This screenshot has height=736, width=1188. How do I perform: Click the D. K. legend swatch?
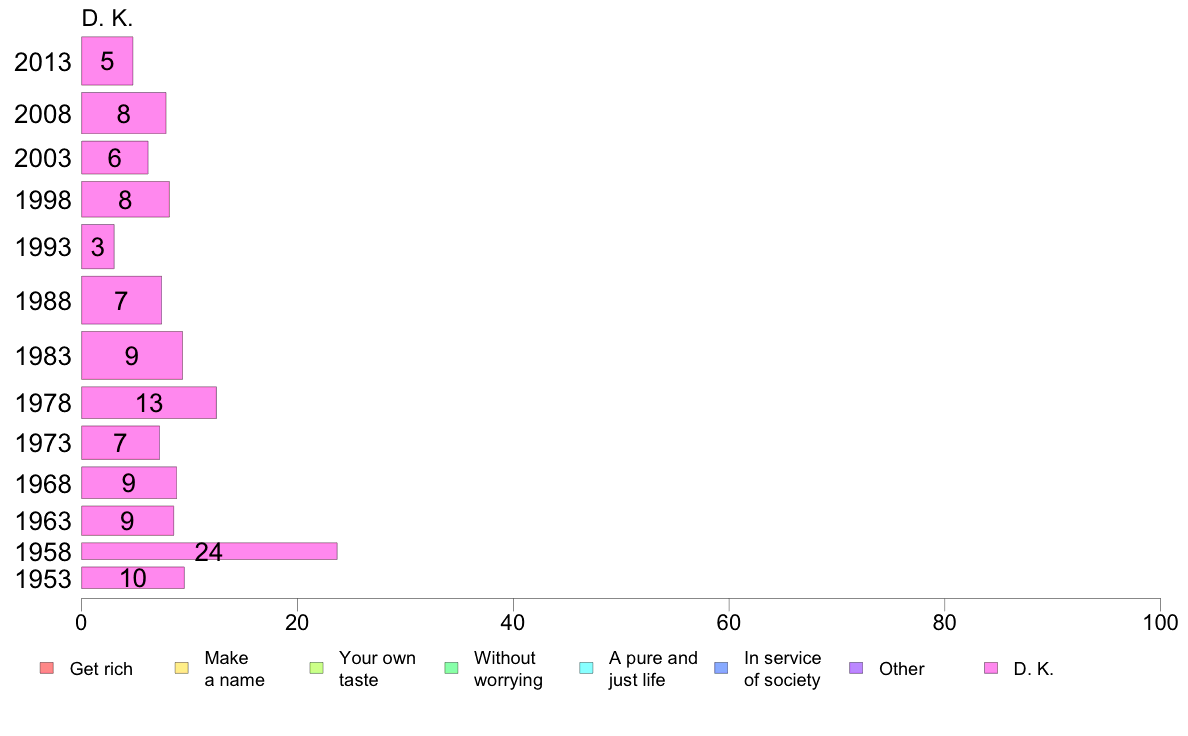tap(991, 668)
